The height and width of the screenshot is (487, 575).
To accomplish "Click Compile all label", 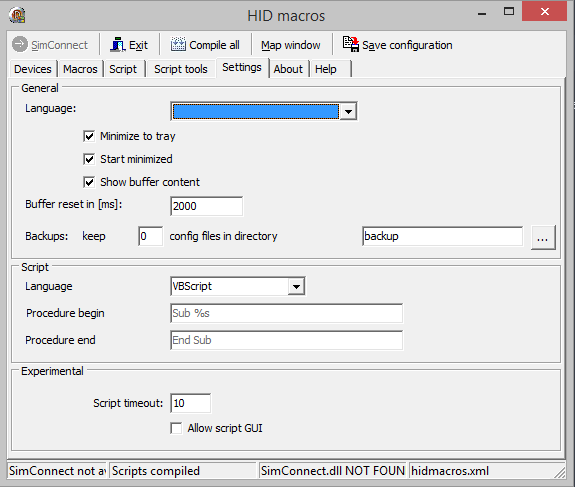I will click(x=214, y=45).
